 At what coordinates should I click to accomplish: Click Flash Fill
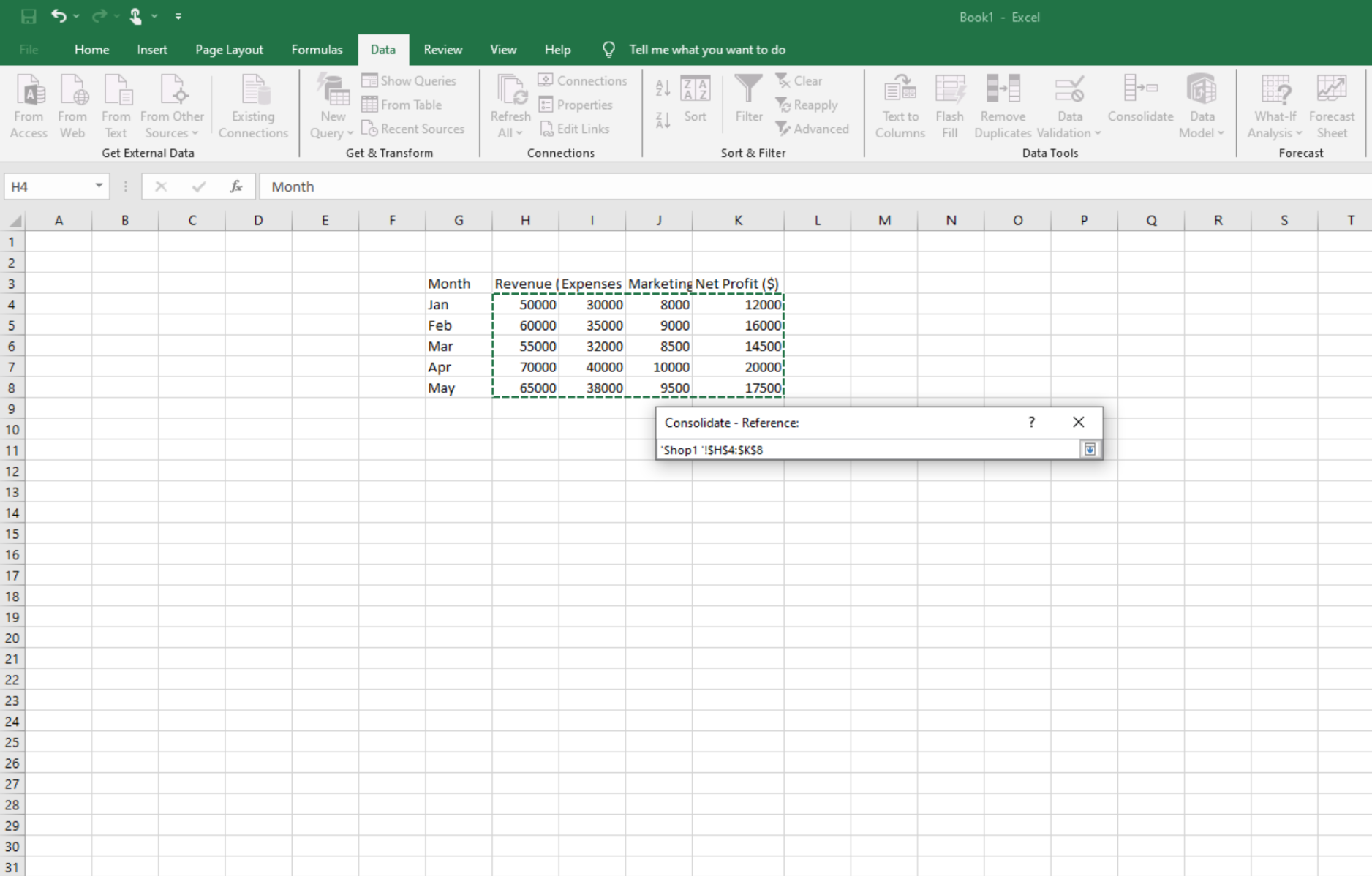pos(949,107)
